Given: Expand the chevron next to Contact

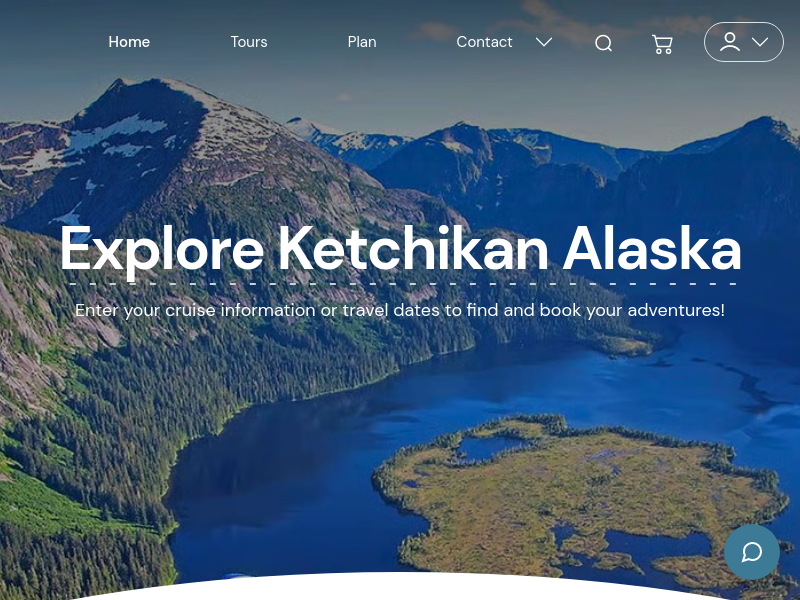Looking at the screenshot, I should pyautogui.click(x=544, y=42).
